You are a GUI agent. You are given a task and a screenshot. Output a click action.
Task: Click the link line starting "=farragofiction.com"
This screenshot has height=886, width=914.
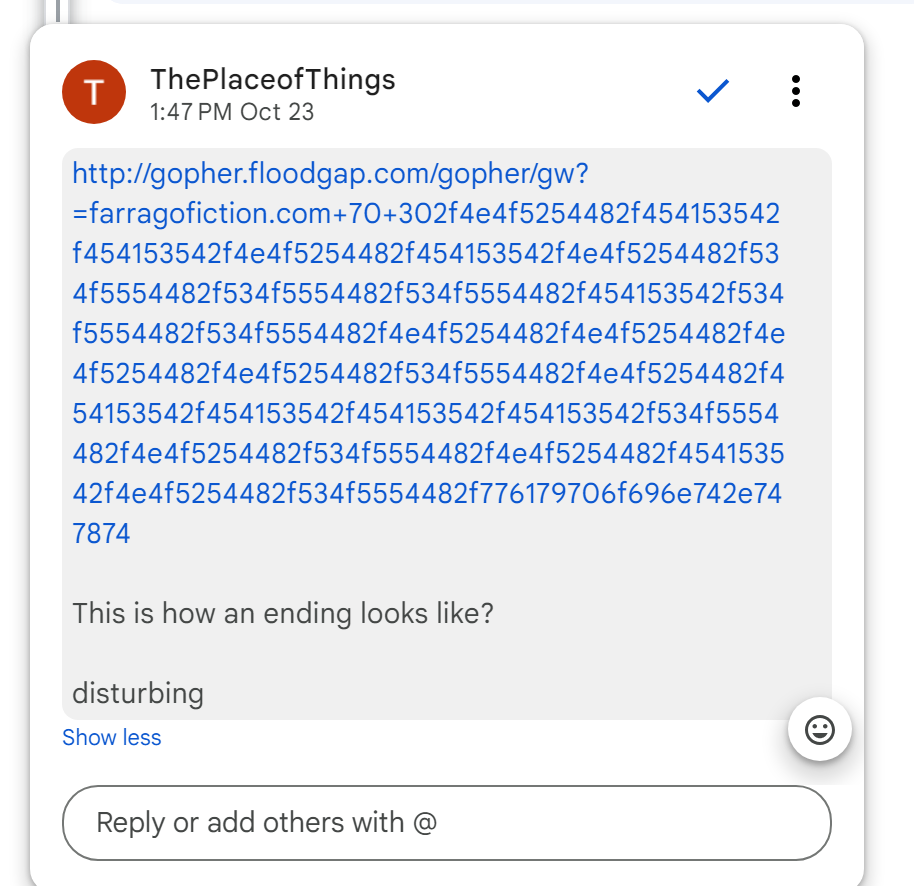coord(426,214)
